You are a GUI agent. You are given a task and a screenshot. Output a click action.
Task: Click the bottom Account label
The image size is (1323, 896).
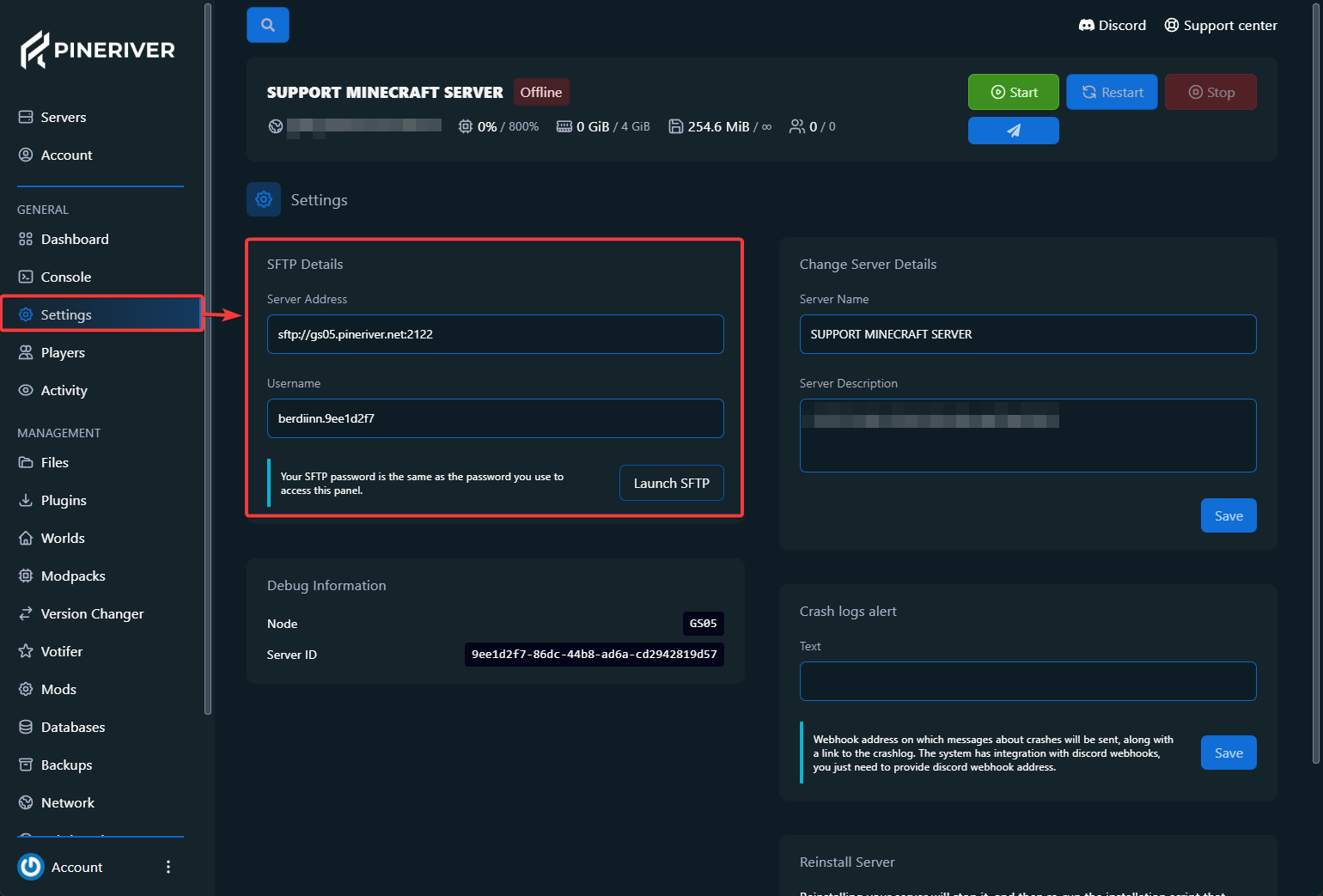[76, 867]
